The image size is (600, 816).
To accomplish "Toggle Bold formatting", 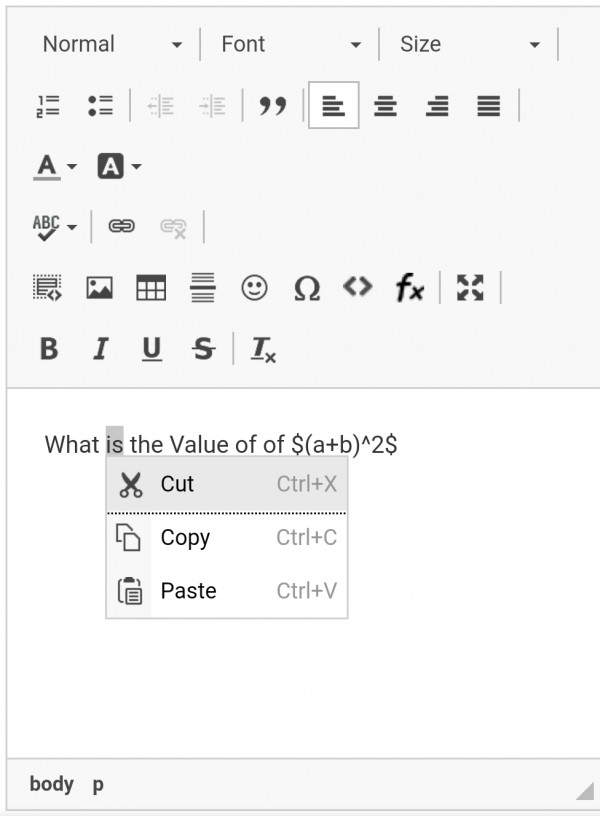I will coord(48,349).
